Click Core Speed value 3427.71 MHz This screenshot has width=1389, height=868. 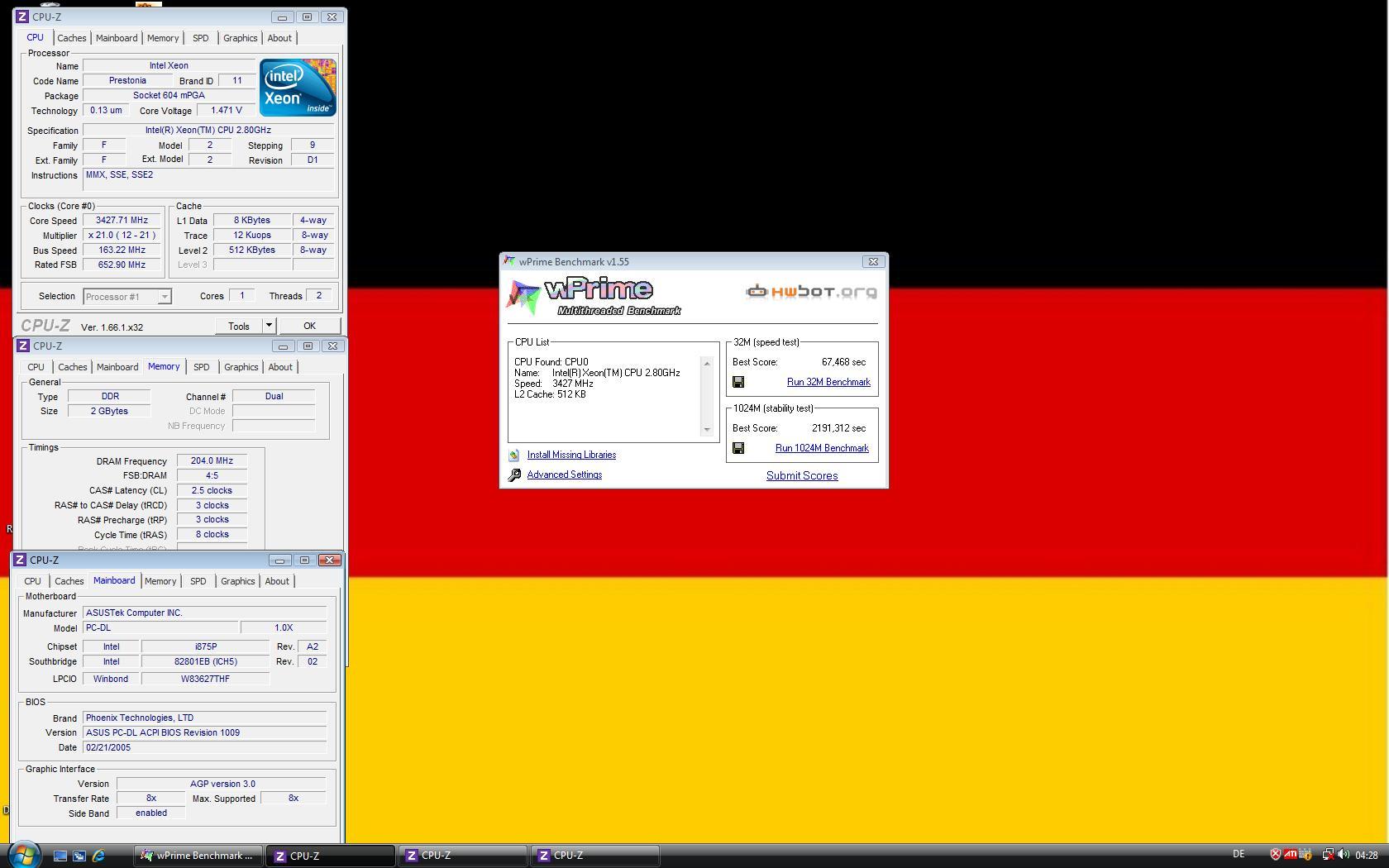[122, 221]
